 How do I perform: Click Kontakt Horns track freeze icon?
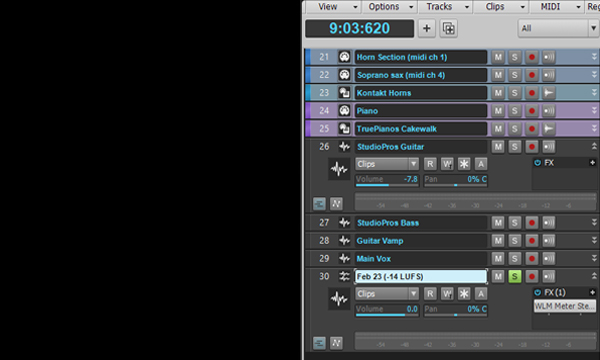549,93
